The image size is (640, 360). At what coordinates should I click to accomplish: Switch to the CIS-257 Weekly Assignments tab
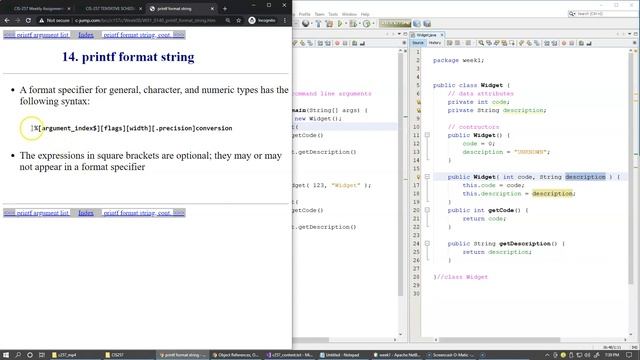click(x=38, y=9)
